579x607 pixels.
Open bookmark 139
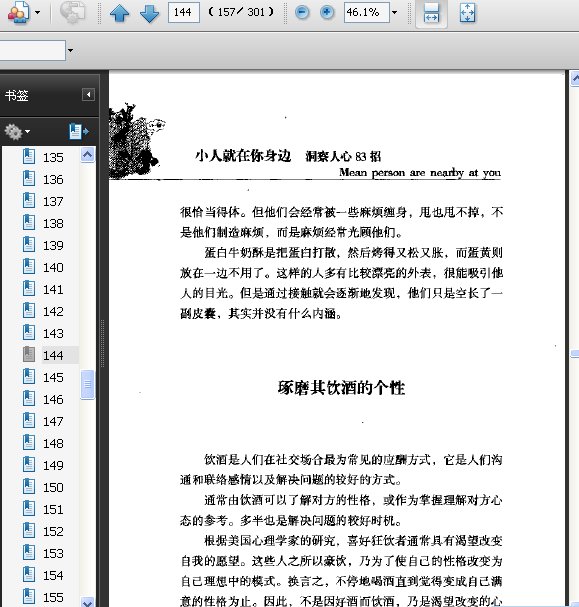[x=53, y=245]
